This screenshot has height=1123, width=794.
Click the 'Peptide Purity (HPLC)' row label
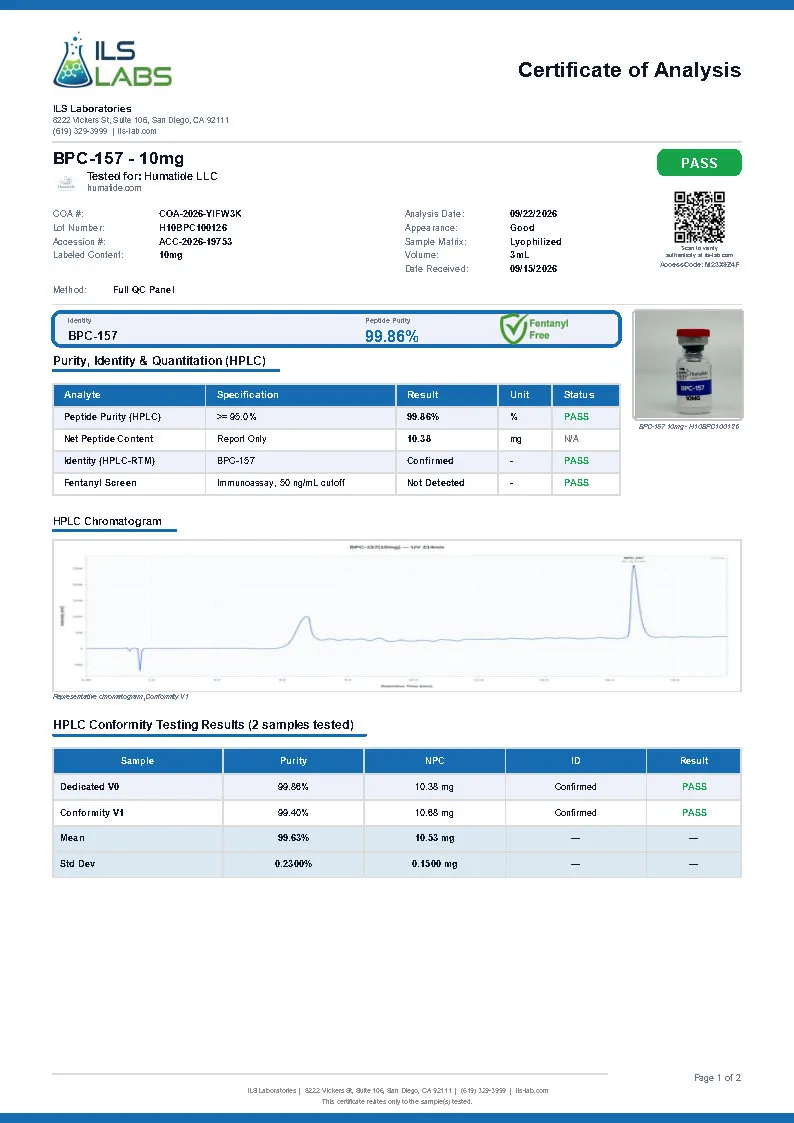pyautogui.click(x=112, y=417)
